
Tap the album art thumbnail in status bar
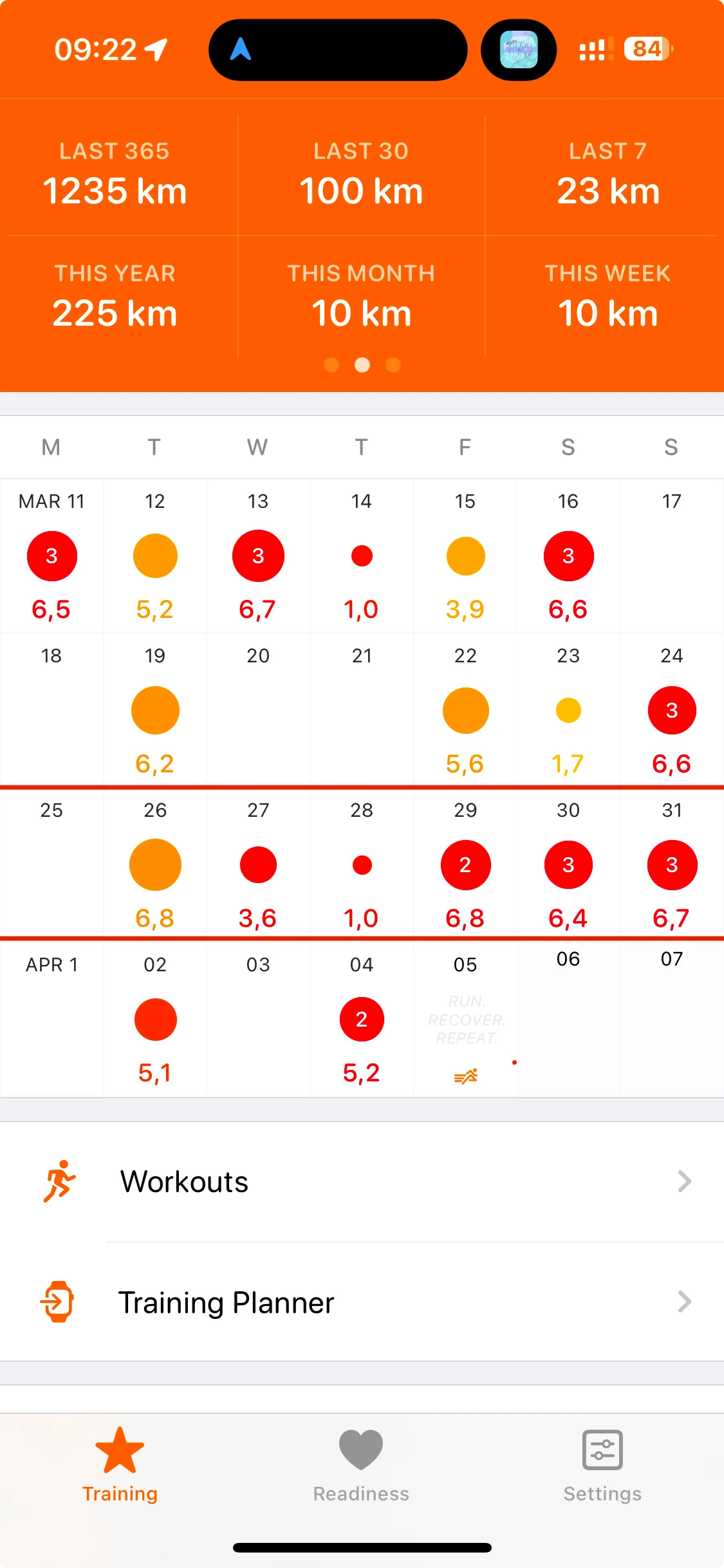click(519, 50)
